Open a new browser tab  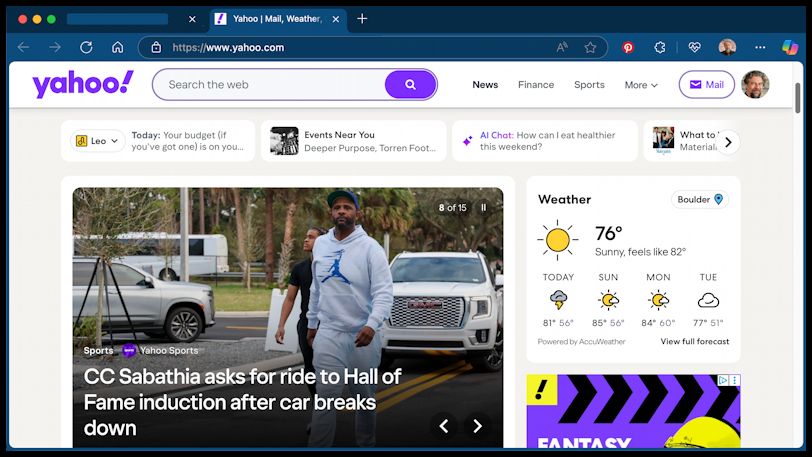pos(362,19)
